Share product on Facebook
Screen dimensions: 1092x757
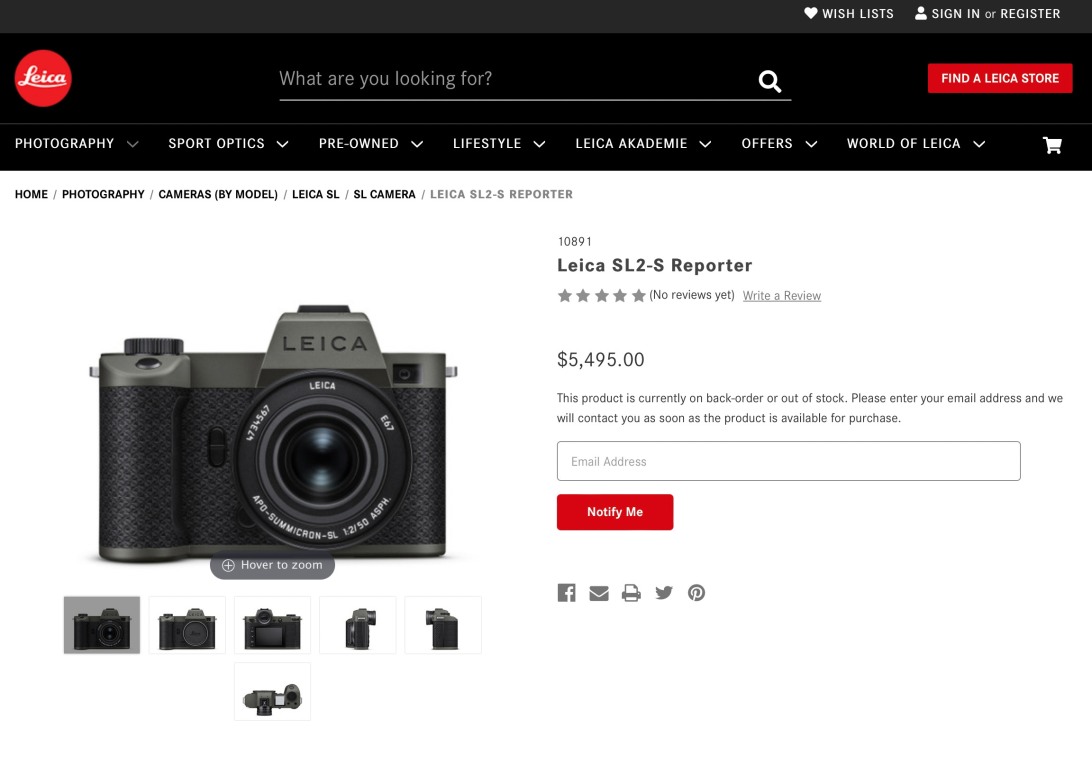tap(567, 593)
